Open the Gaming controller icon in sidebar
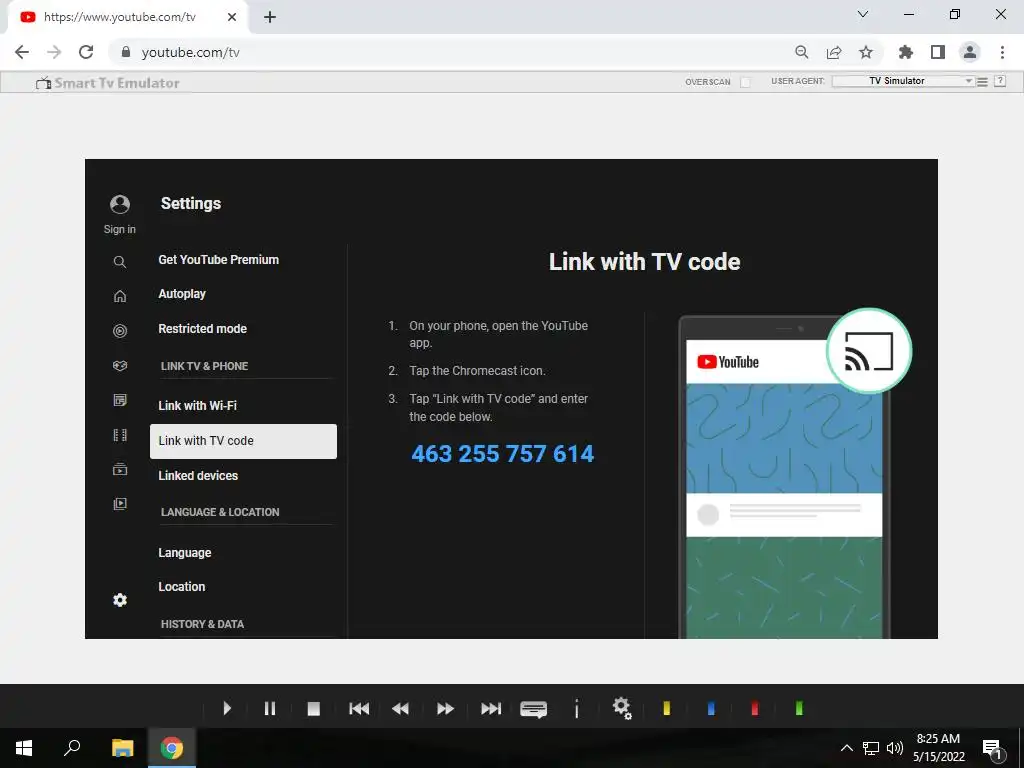The image size is (1024, 768). click(120, 366)
